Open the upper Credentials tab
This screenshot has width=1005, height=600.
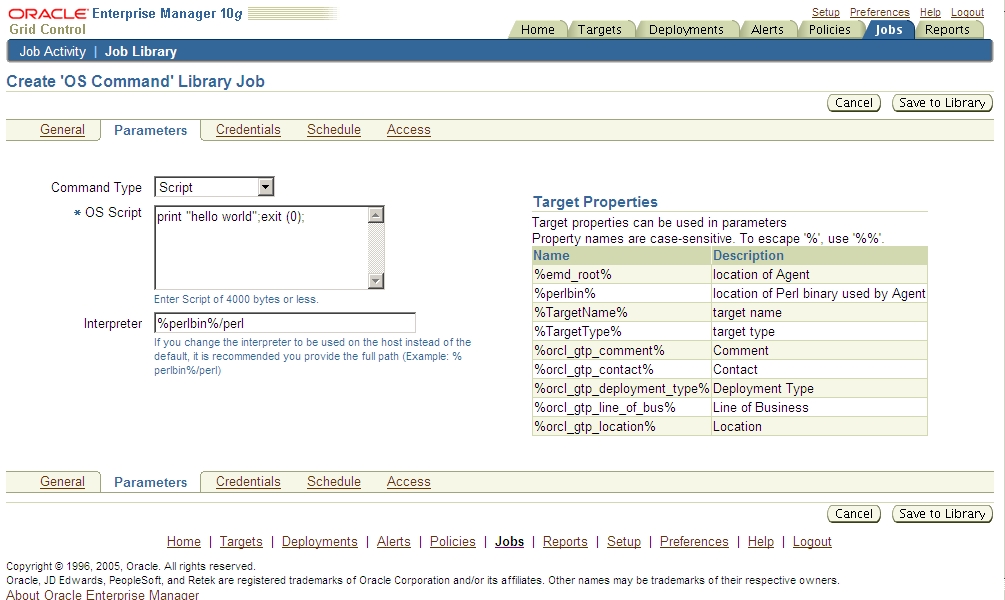248,129
